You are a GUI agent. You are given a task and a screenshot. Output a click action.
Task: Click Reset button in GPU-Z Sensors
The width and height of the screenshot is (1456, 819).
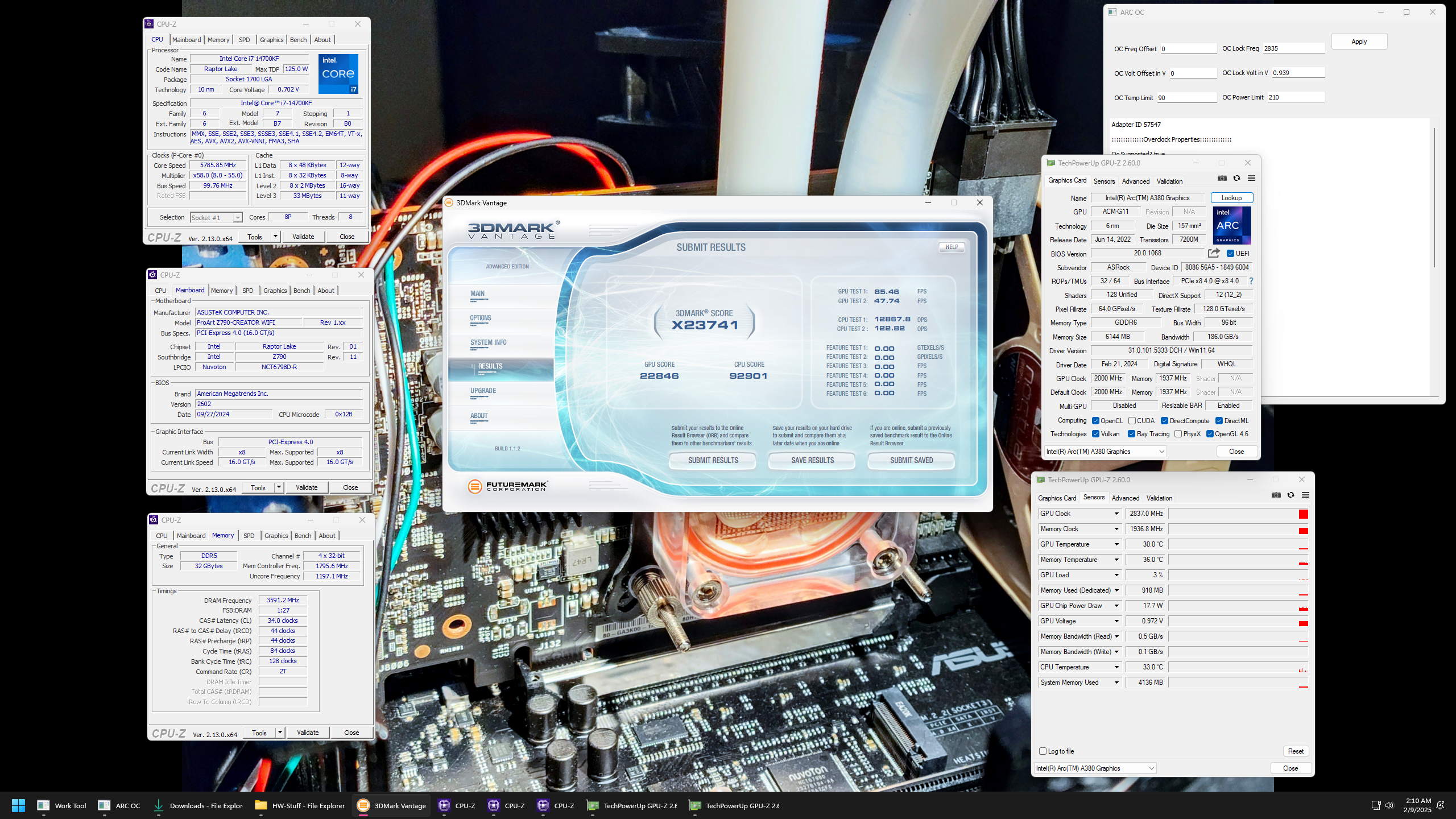(x=1296, y=751)
